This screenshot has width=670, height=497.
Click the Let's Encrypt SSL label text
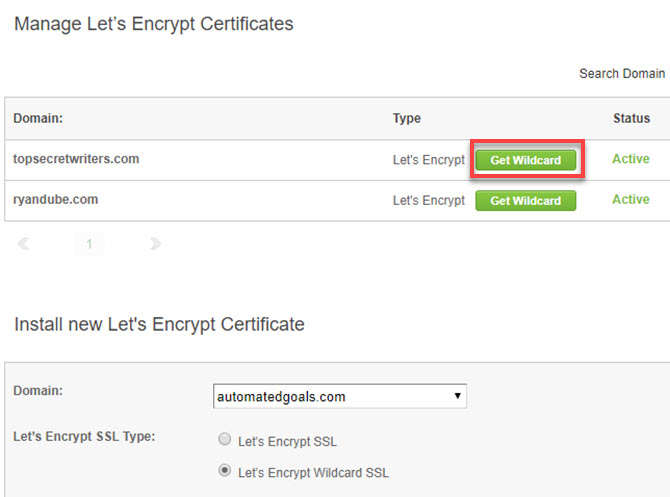point(287,441)
